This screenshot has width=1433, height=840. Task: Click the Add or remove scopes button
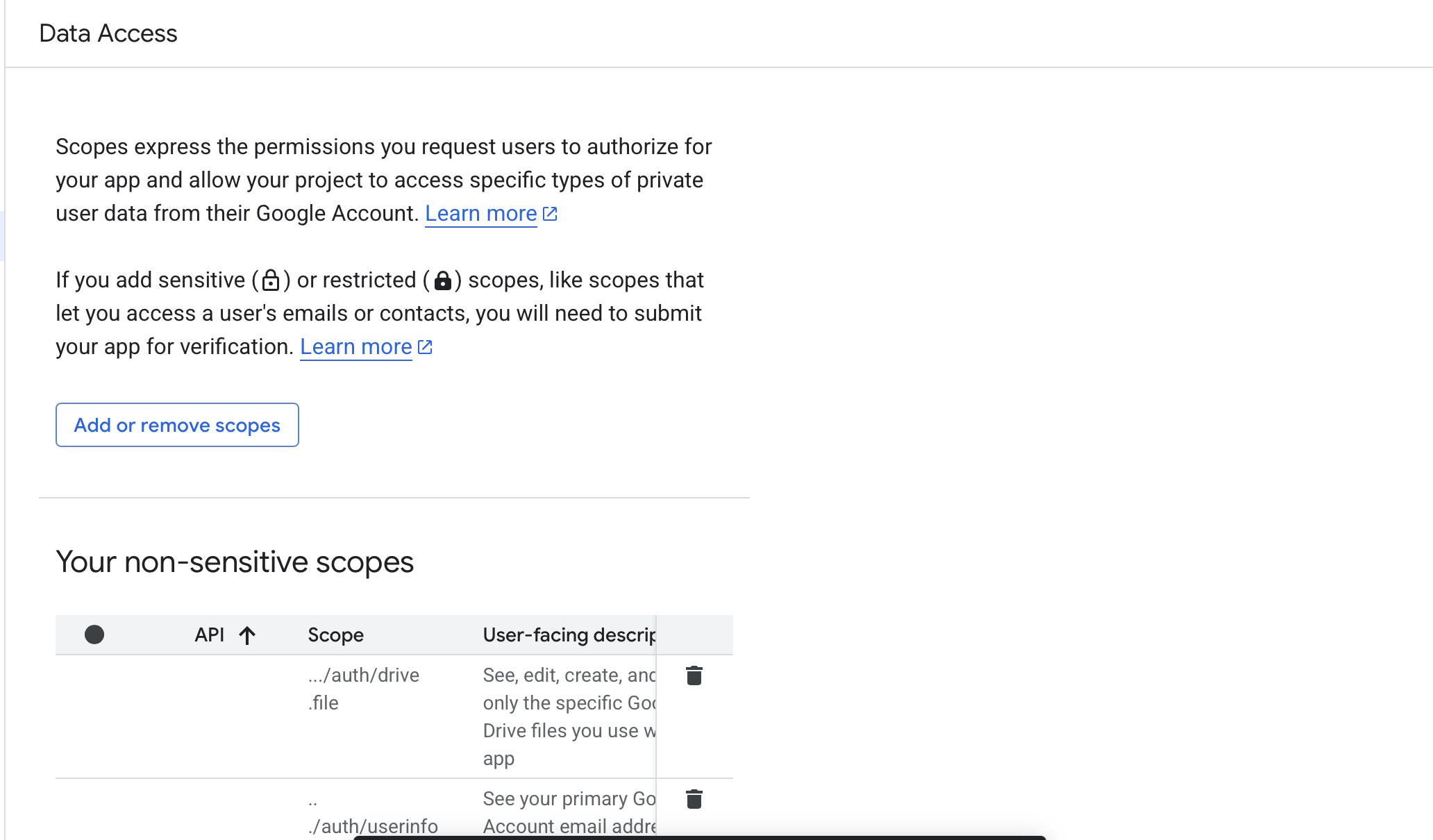[176, 424]
